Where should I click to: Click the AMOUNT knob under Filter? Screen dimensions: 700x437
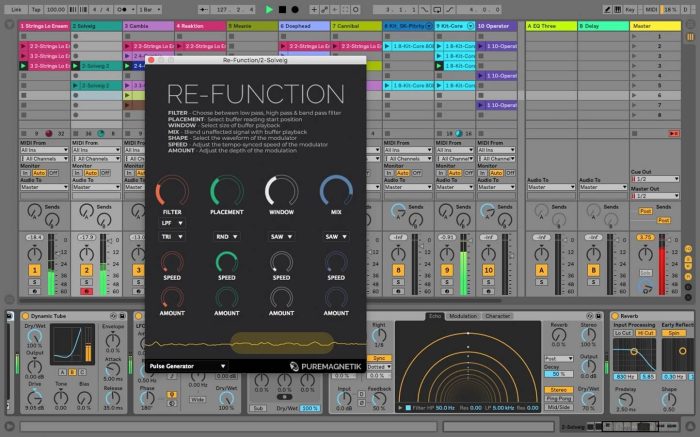pos(172,298)
